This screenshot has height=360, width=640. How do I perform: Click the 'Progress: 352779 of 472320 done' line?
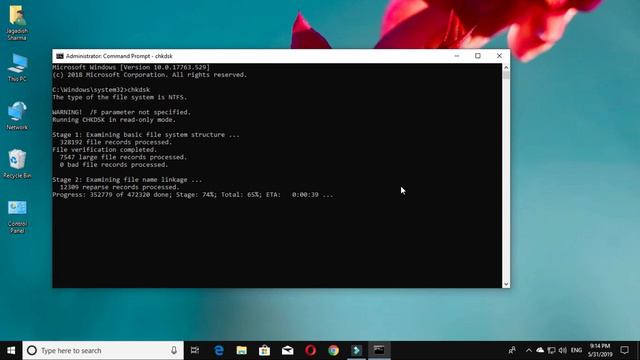pos(193,195)
